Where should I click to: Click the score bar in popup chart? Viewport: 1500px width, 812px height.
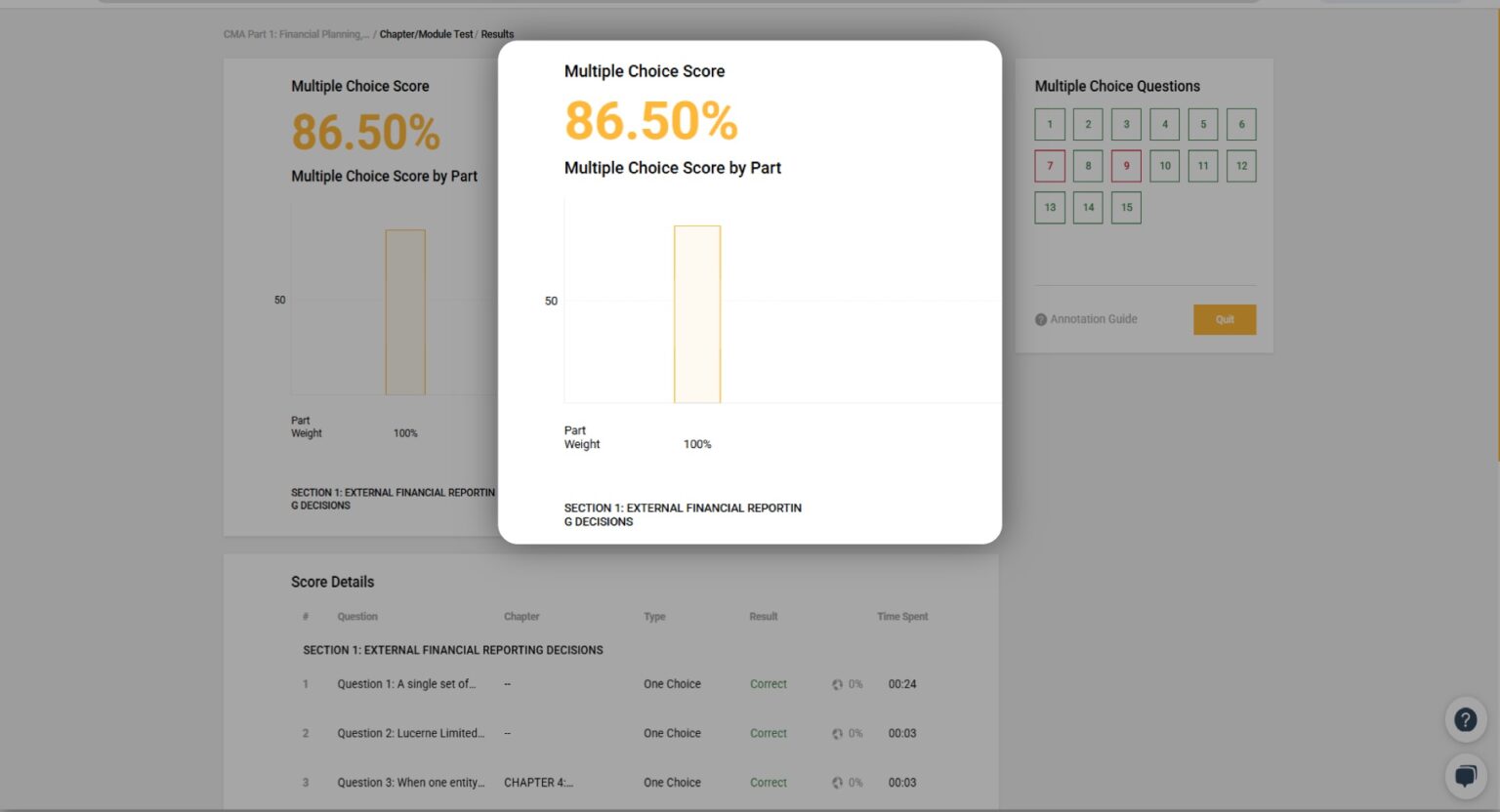(x=697, y=314)
